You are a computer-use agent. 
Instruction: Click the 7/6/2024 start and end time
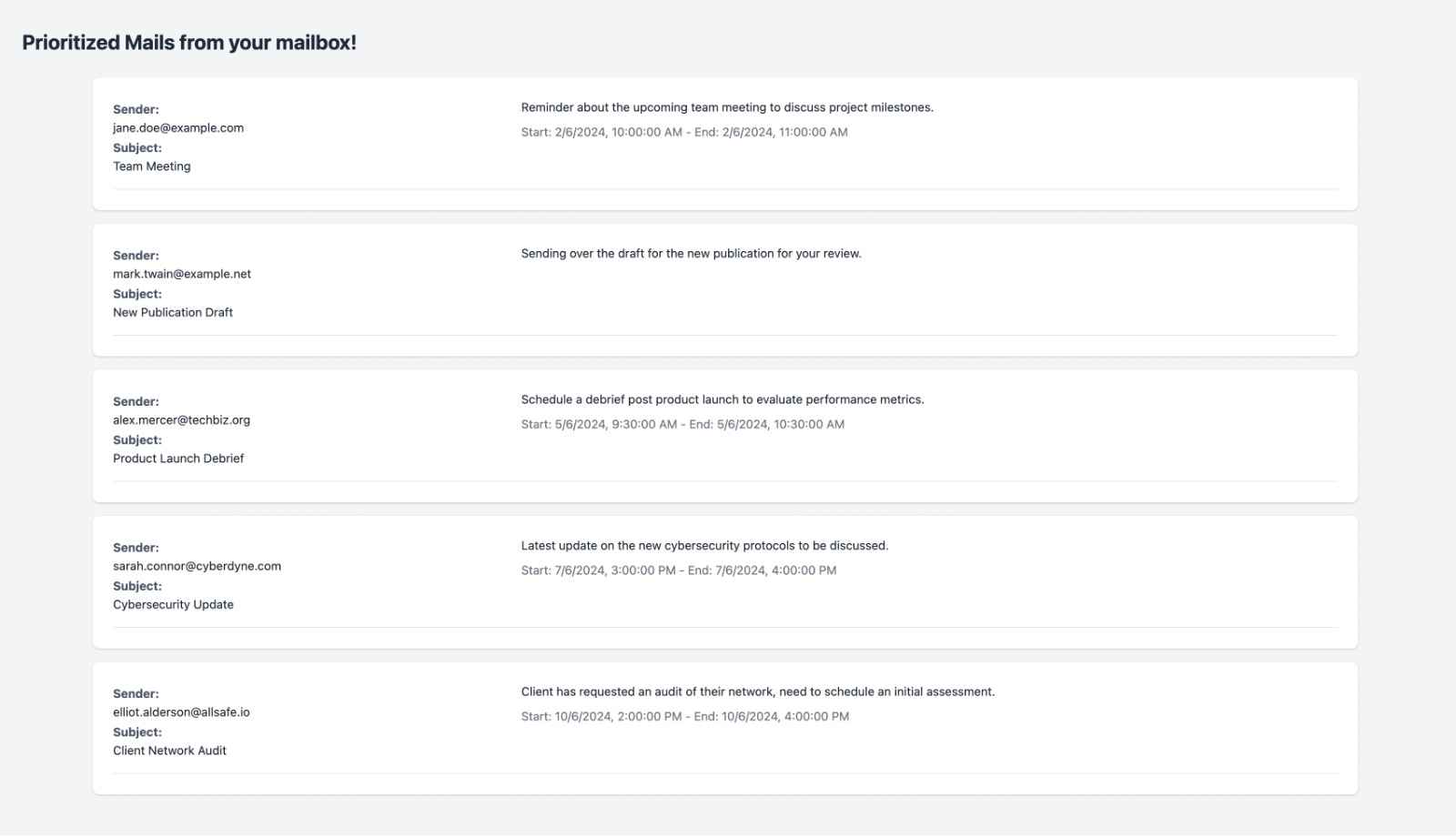pos(679,570)
